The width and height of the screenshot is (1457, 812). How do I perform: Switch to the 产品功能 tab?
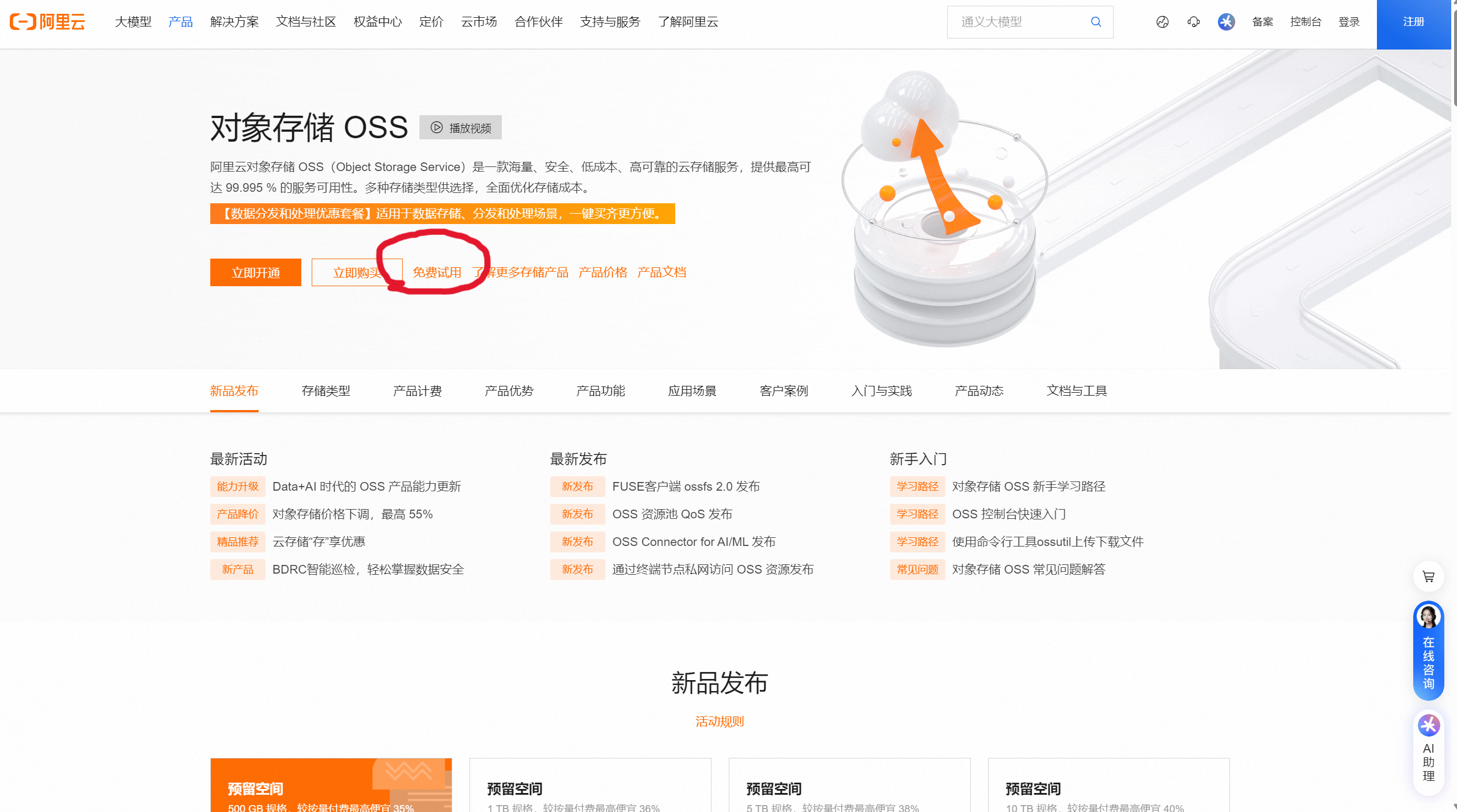pos(600,390)
